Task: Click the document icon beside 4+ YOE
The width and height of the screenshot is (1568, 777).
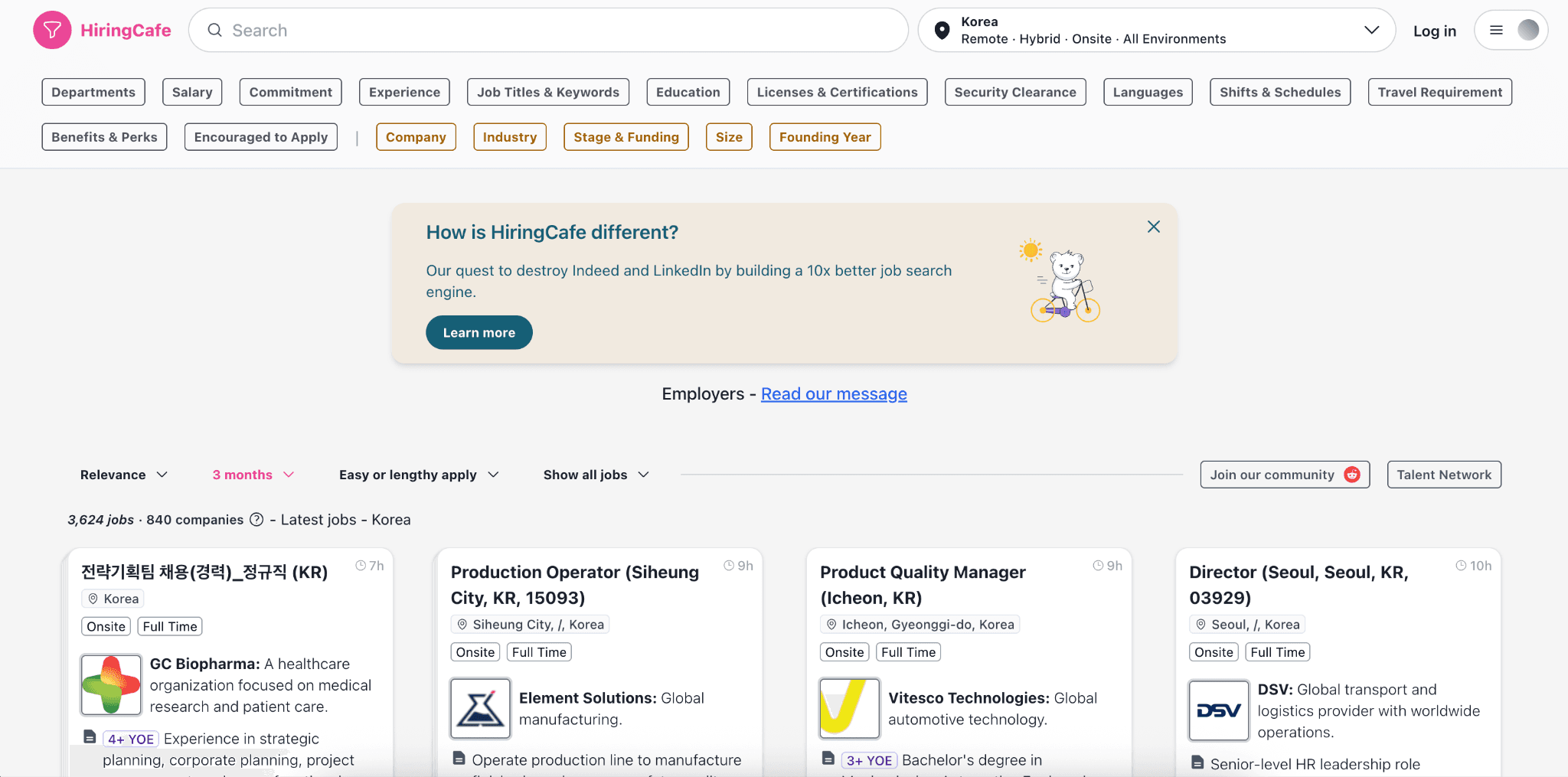Action: click(90, 737)
